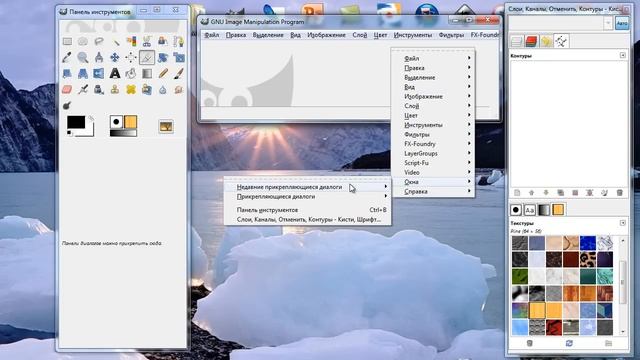Click the refresh patterns button

click(569, 344)
